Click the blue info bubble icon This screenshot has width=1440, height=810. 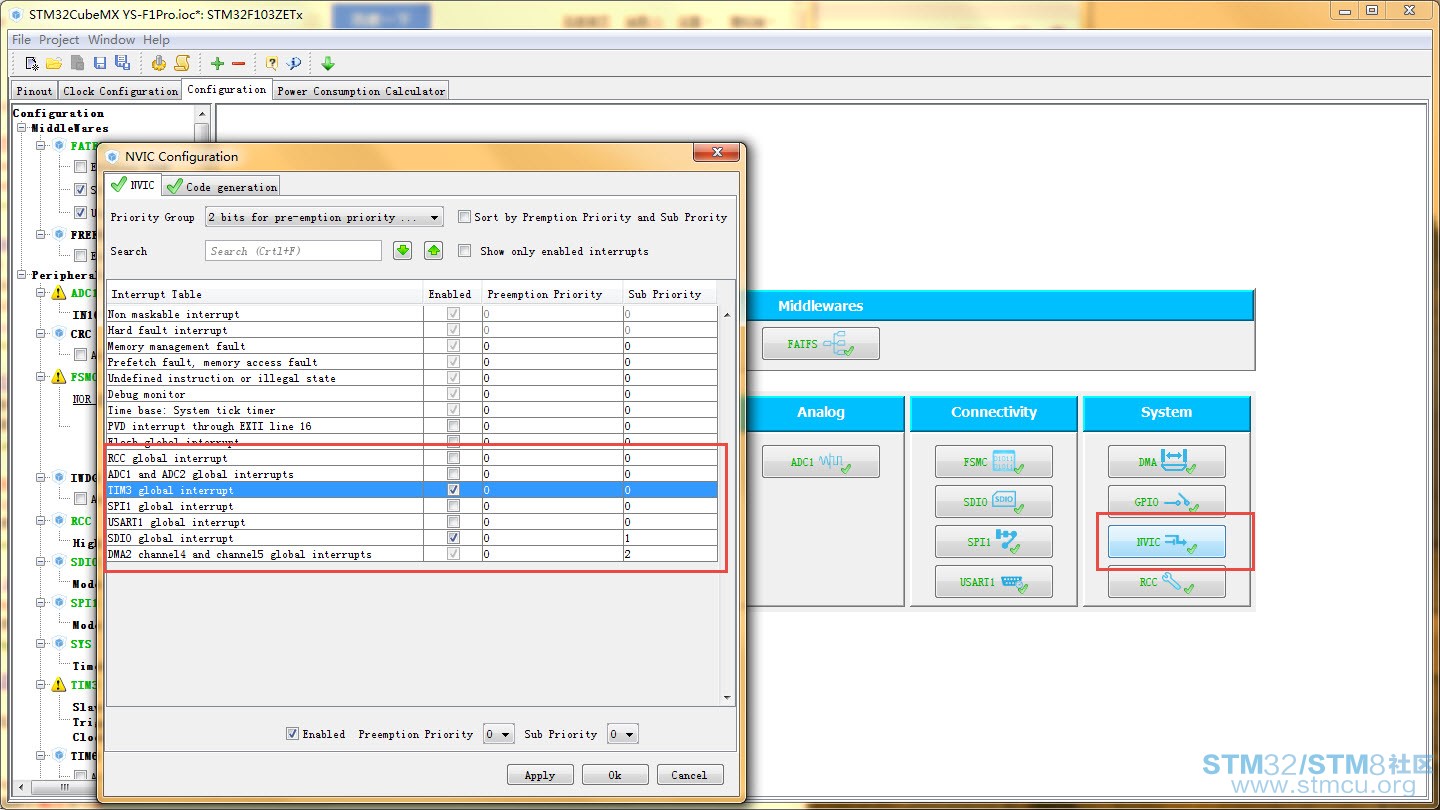click(294, 63)
